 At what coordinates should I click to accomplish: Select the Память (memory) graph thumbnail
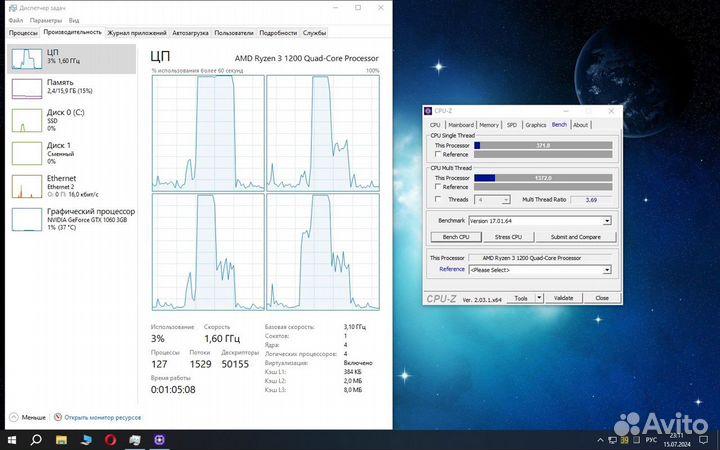tap(24, 88)
